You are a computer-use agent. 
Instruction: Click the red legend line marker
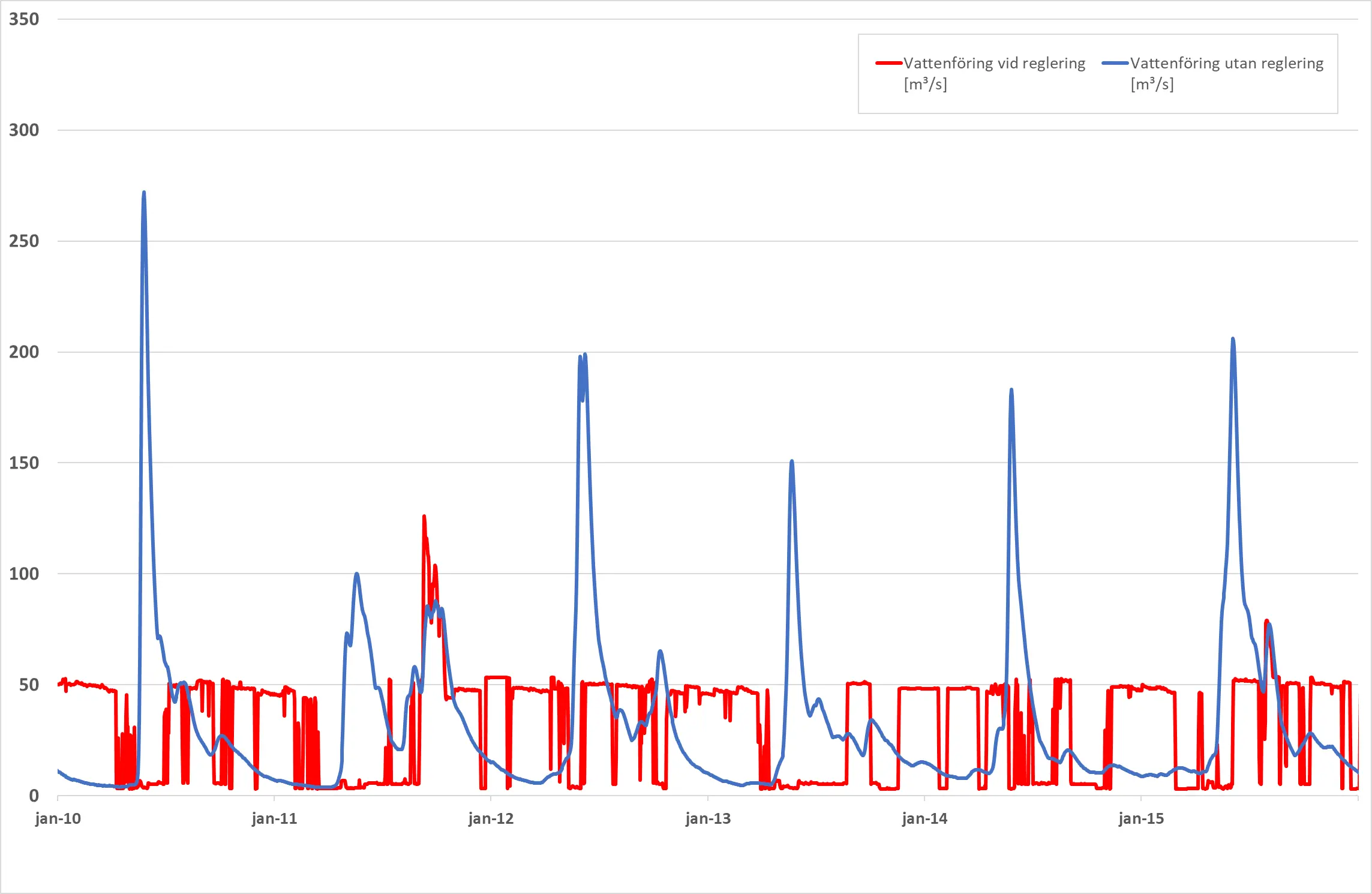tap(888, 63)
